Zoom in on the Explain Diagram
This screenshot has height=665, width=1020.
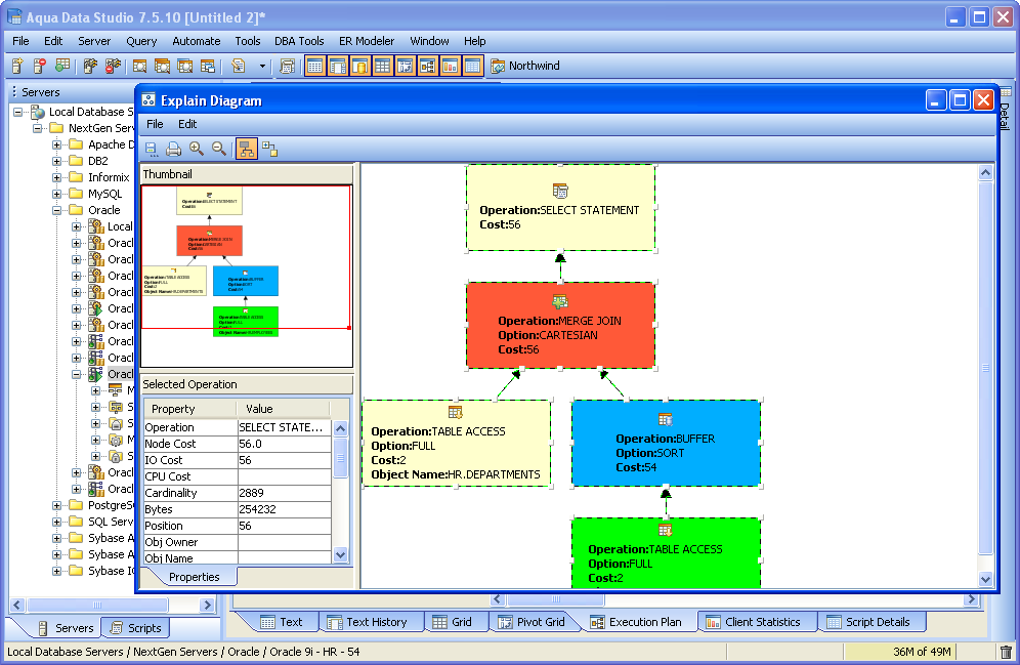[x=196, y=149]
